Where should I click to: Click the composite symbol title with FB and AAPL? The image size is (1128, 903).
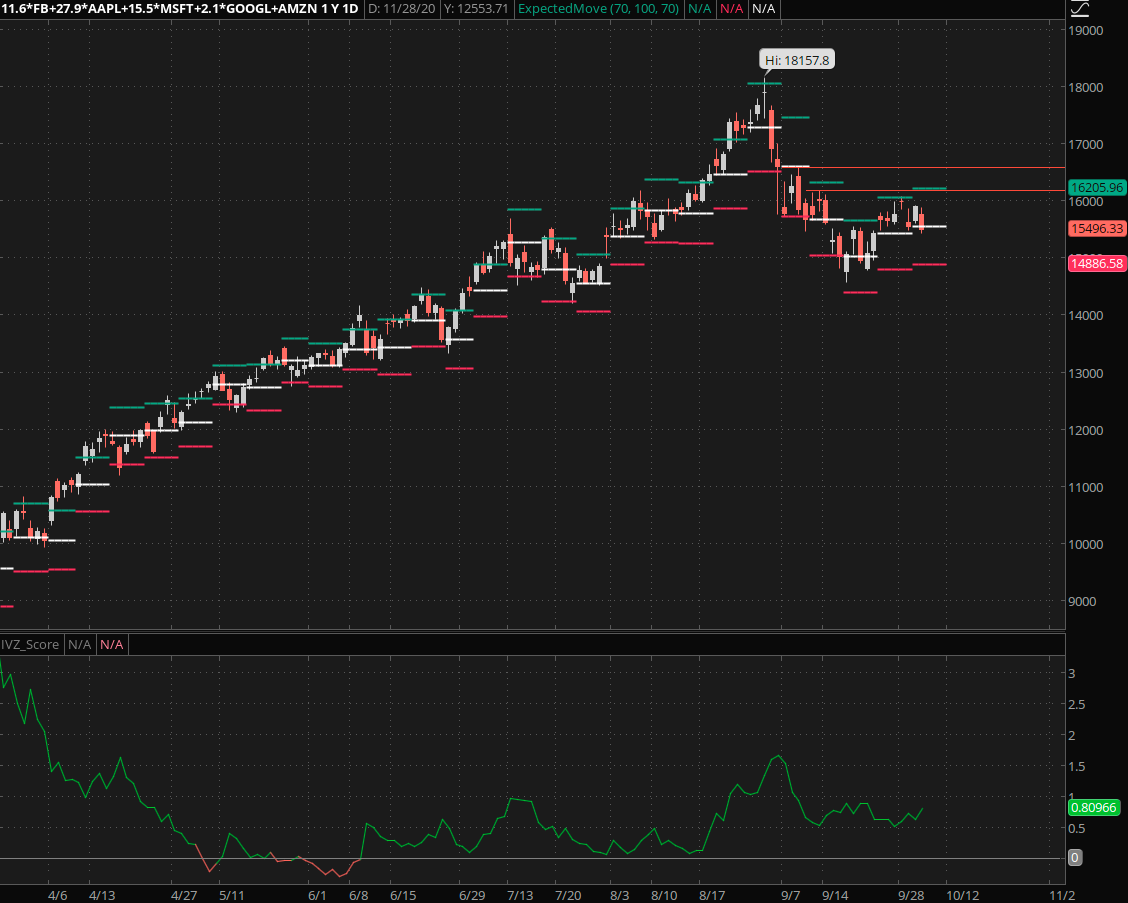point(180,9)
